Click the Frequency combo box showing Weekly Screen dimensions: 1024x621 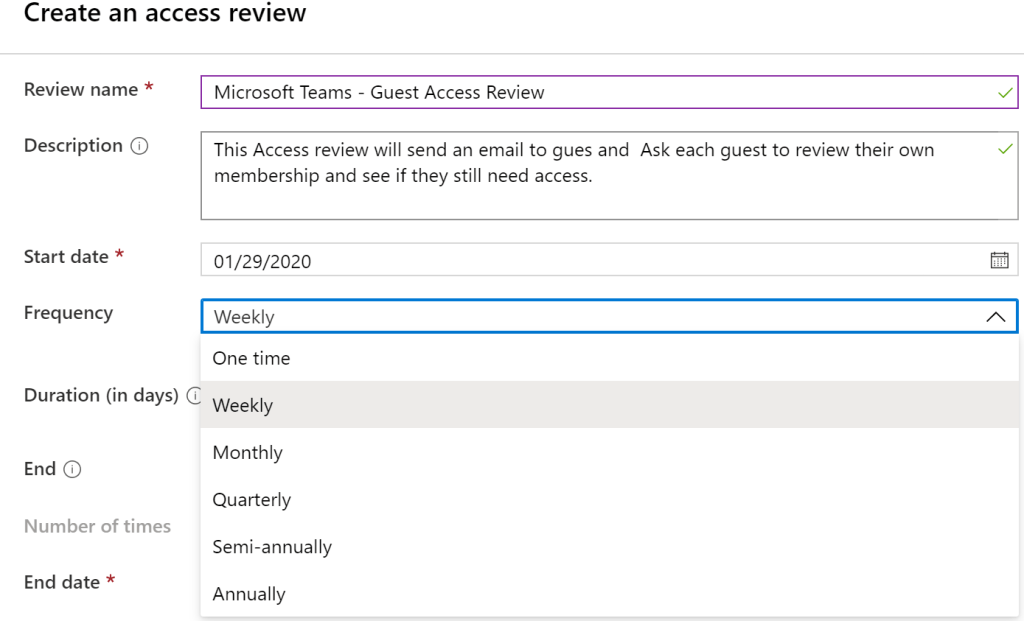pyautogui.click(x=590, y=317)
